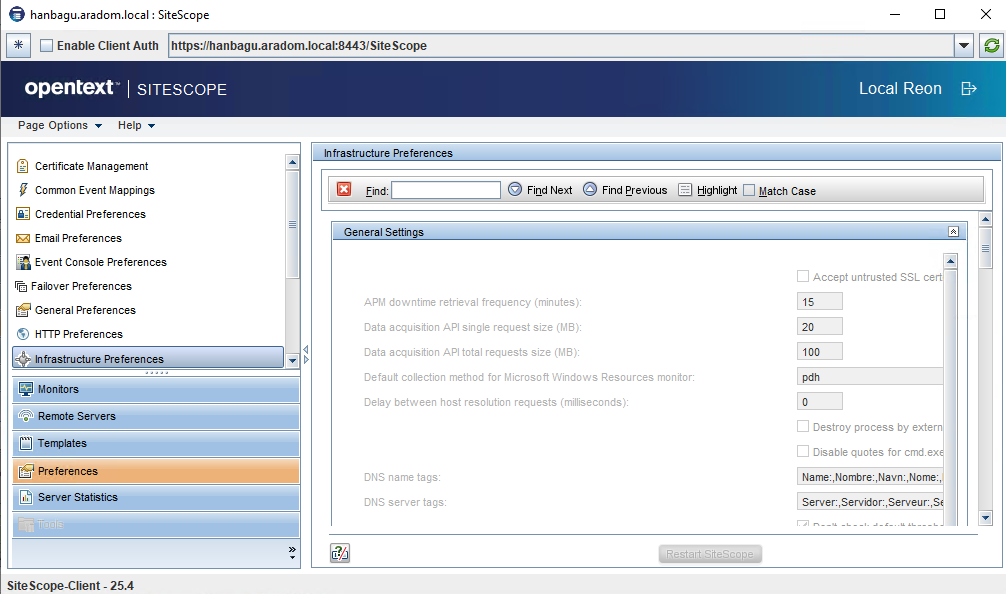Image resolution: width=1006 pixels, height=594 pixels.
Task: Click preferences list scrollbar up arrow
Action: (293, 162)
